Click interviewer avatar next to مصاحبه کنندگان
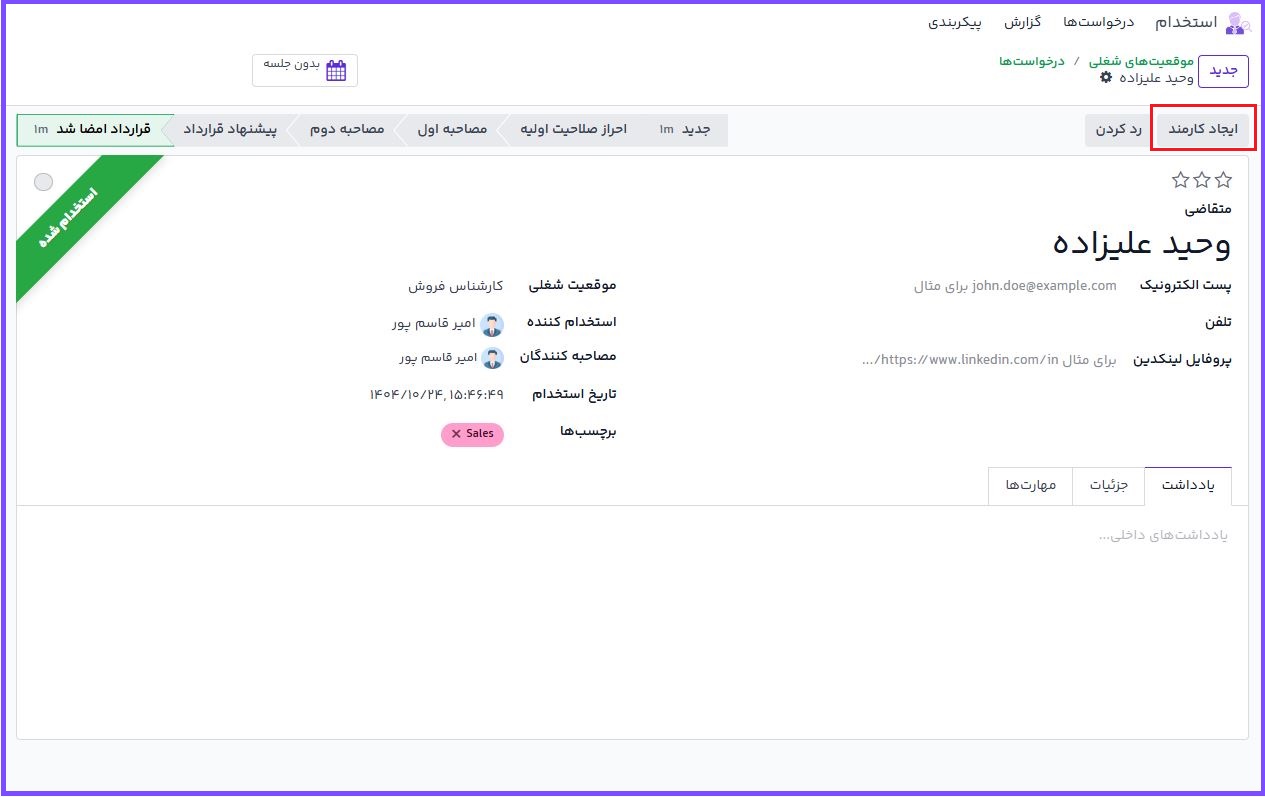Image resolution: width=1265 pixels, height=797 pixels. [492, 358]
